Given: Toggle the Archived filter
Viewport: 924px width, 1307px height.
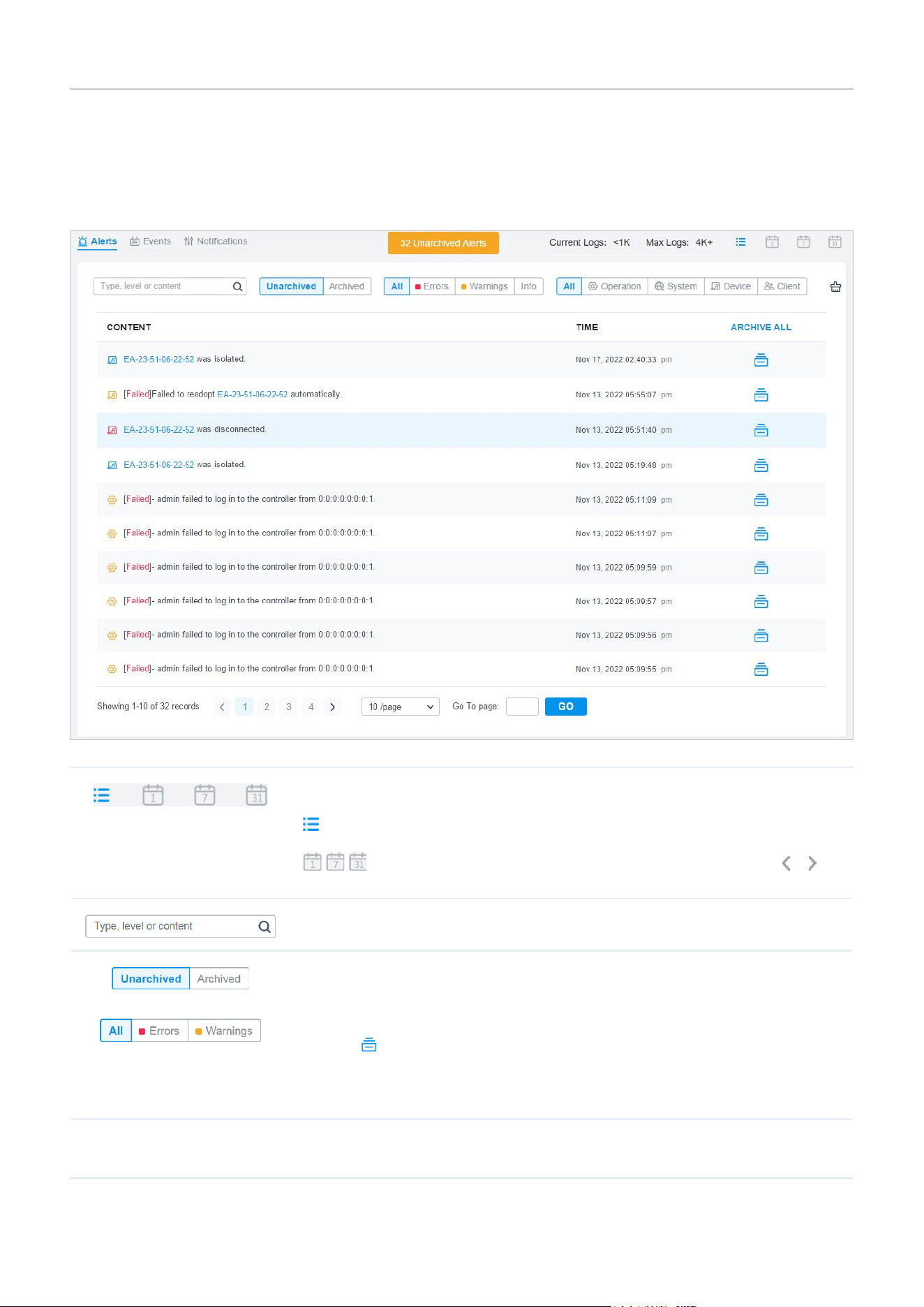Looking at the screenshot, I should pos(347,286).
